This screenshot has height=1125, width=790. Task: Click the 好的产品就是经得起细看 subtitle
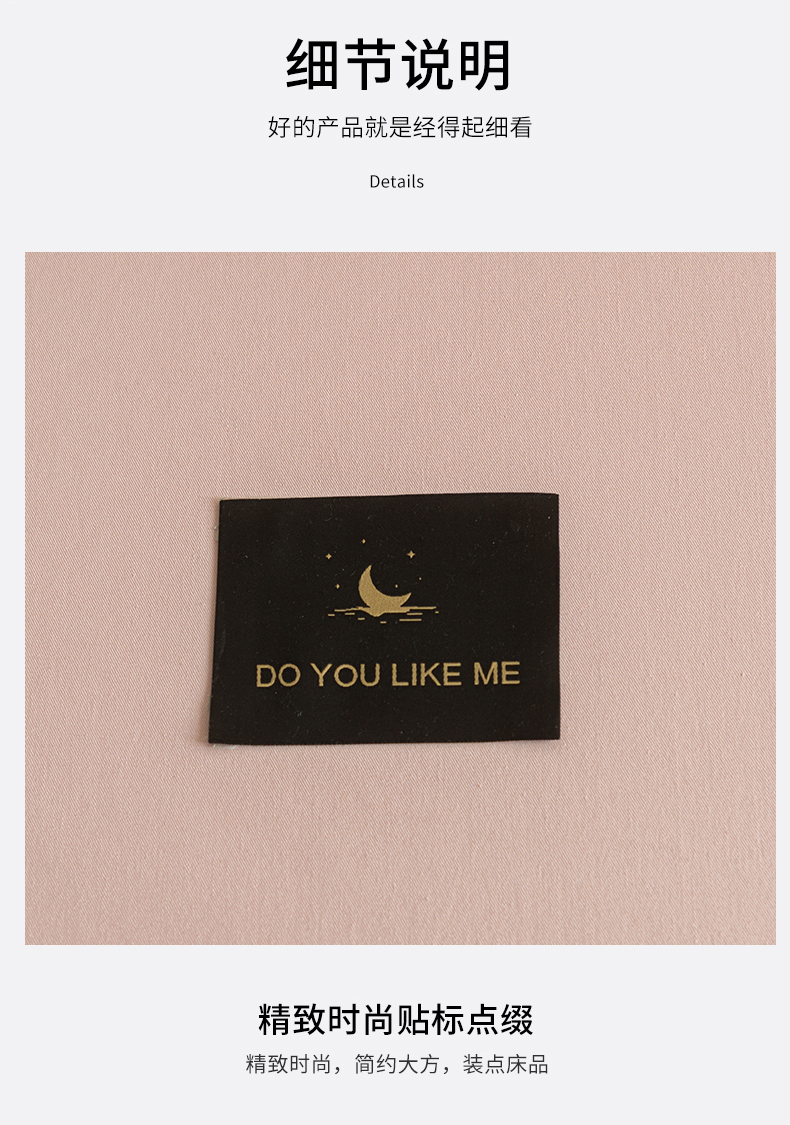click(400, 127)
